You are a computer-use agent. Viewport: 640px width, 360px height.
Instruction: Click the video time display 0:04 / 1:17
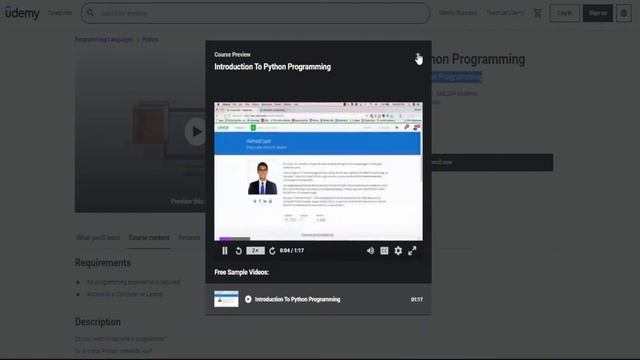tap(291, 251)
